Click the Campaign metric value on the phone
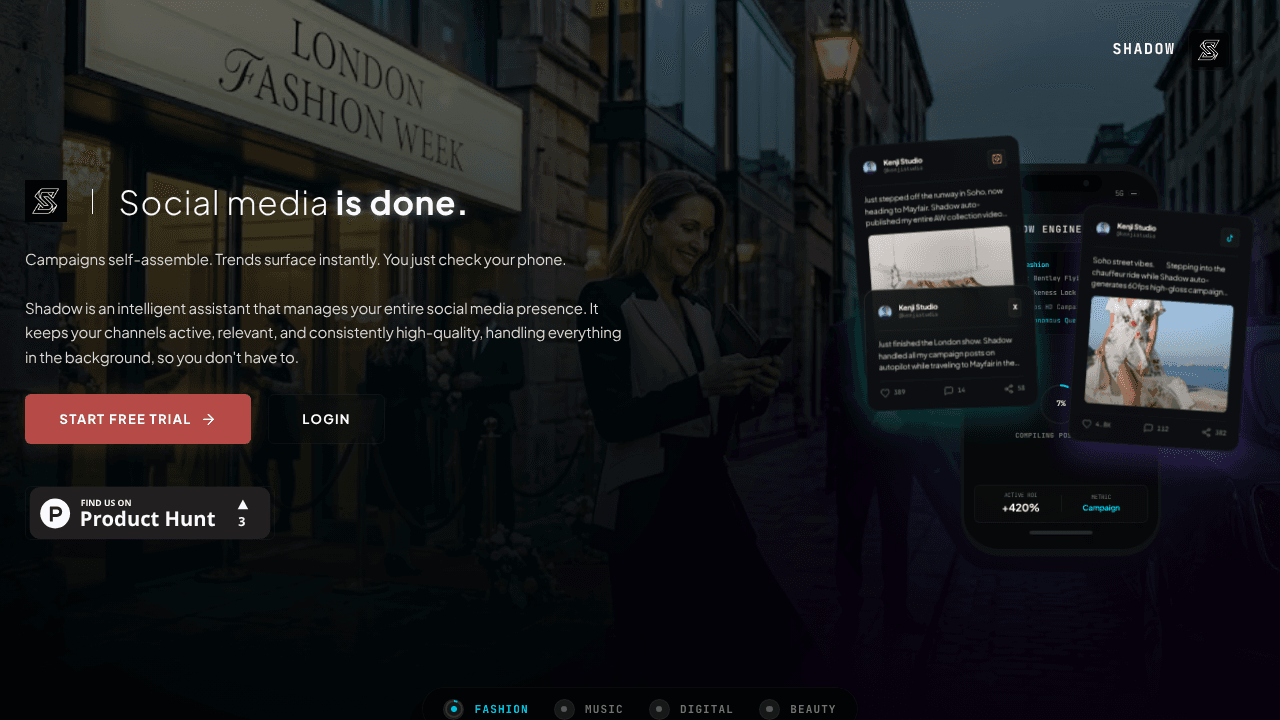 point(1101,508)
